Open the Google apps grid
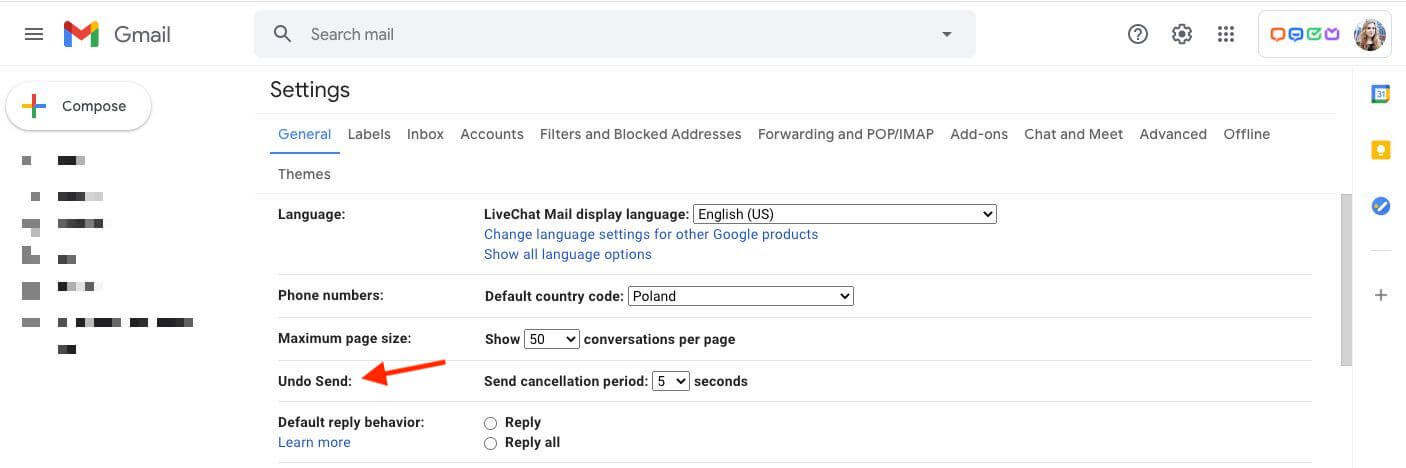The width and height of the screenshot is (1406, 468). [1226, 34]
